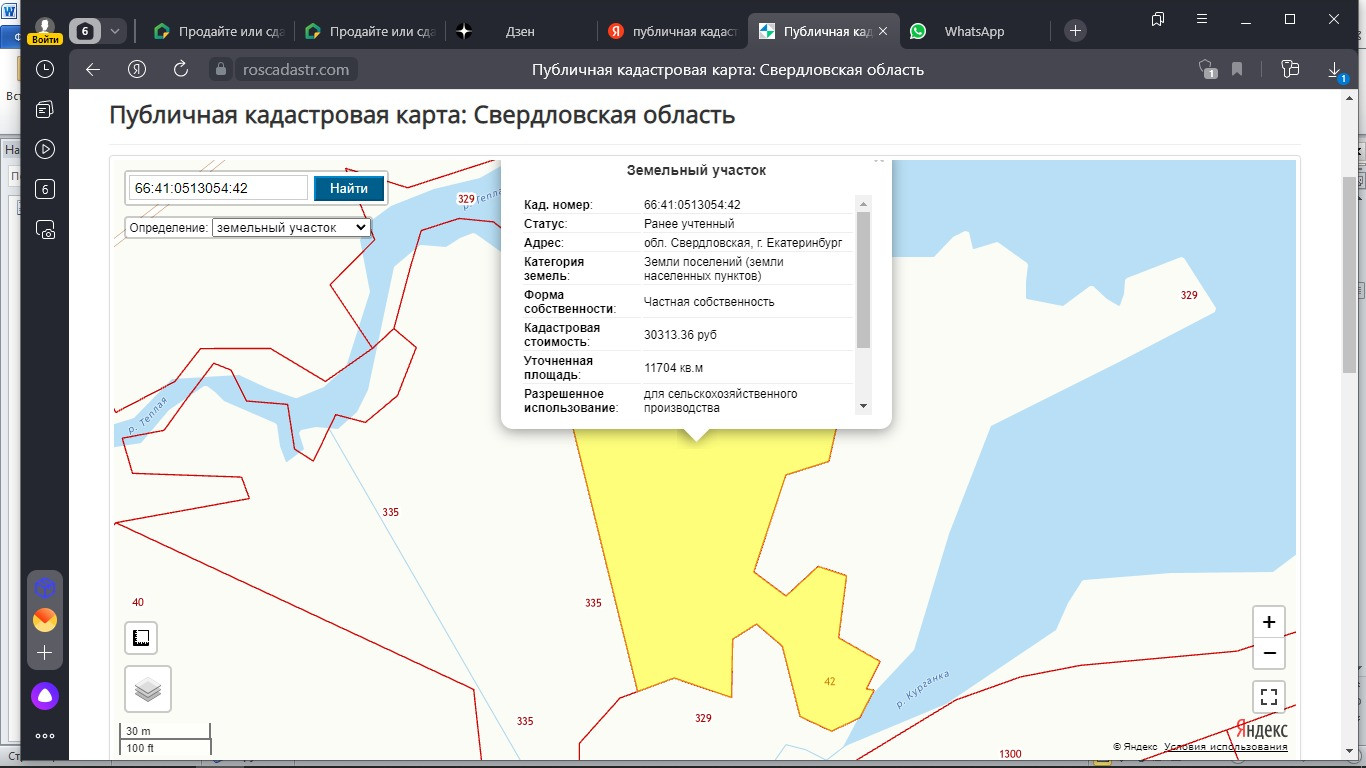Reload the page with the refresh icon
The width and height of the screenshot is (1366, 768).
[181, 69]
